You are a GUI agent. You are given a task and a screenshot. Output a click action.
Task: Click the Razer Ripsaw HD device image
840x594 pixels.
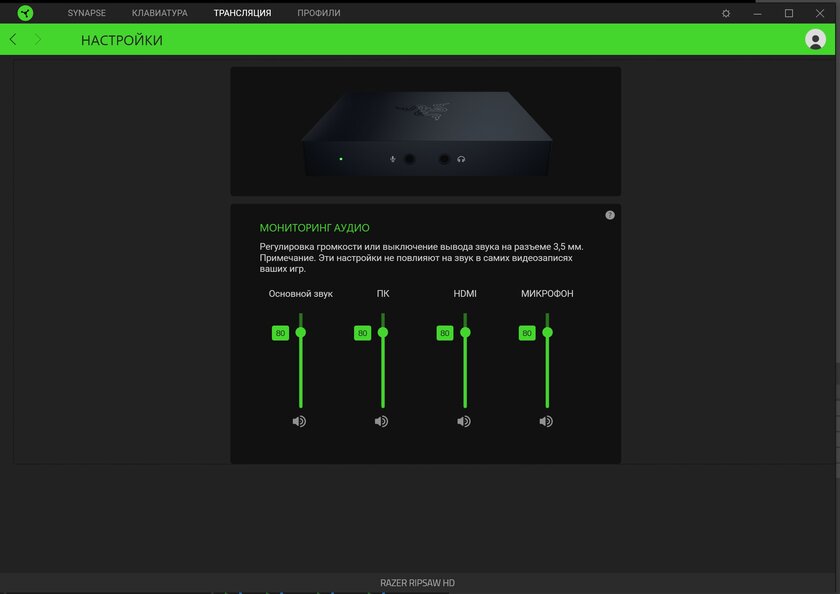click(426, 133)
